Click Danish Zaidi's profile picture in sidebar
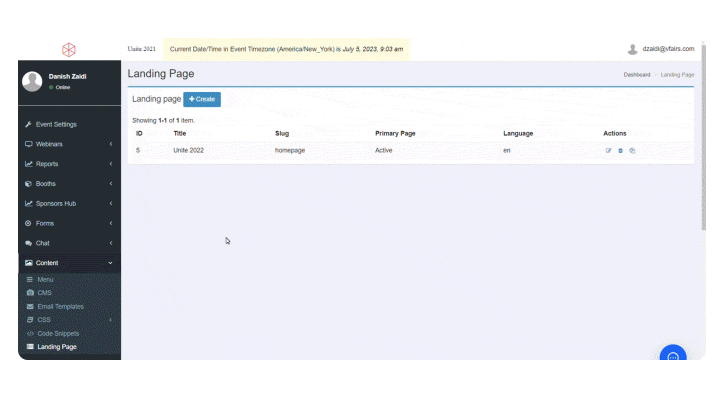This screenshot has width=726, height=400. (x=32, y=81)
